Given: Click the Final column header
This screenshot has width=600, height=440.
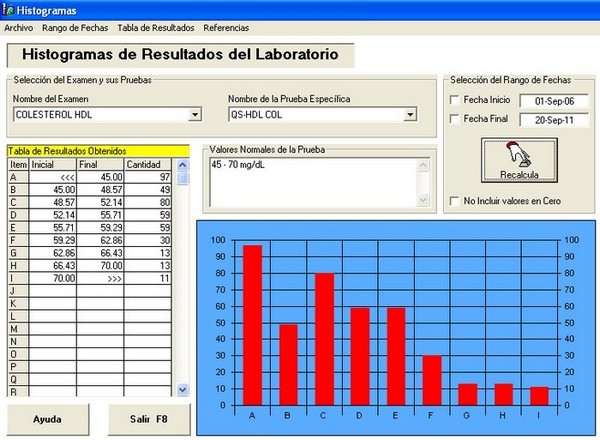Looking at the screenshot, I should click(100, 165).
